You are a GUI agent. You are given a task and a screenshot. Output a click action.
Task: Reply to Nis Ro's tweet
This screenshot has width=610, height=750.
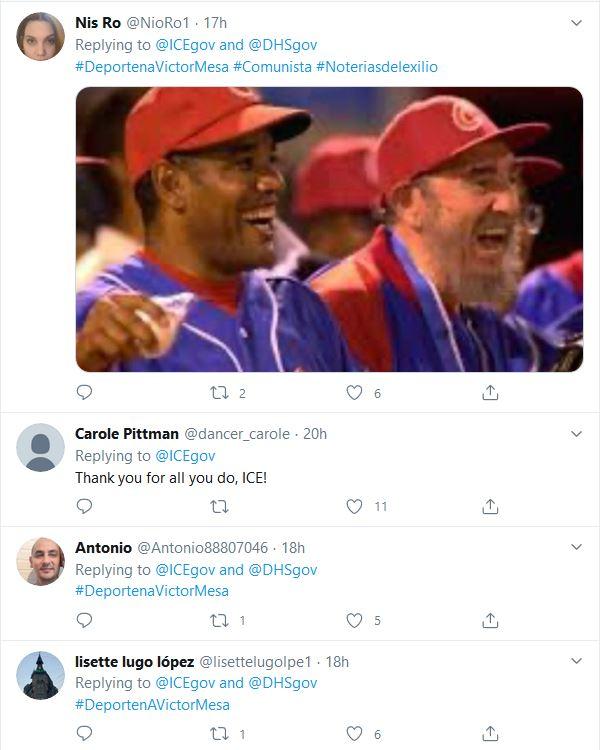[x=84, y=393]
